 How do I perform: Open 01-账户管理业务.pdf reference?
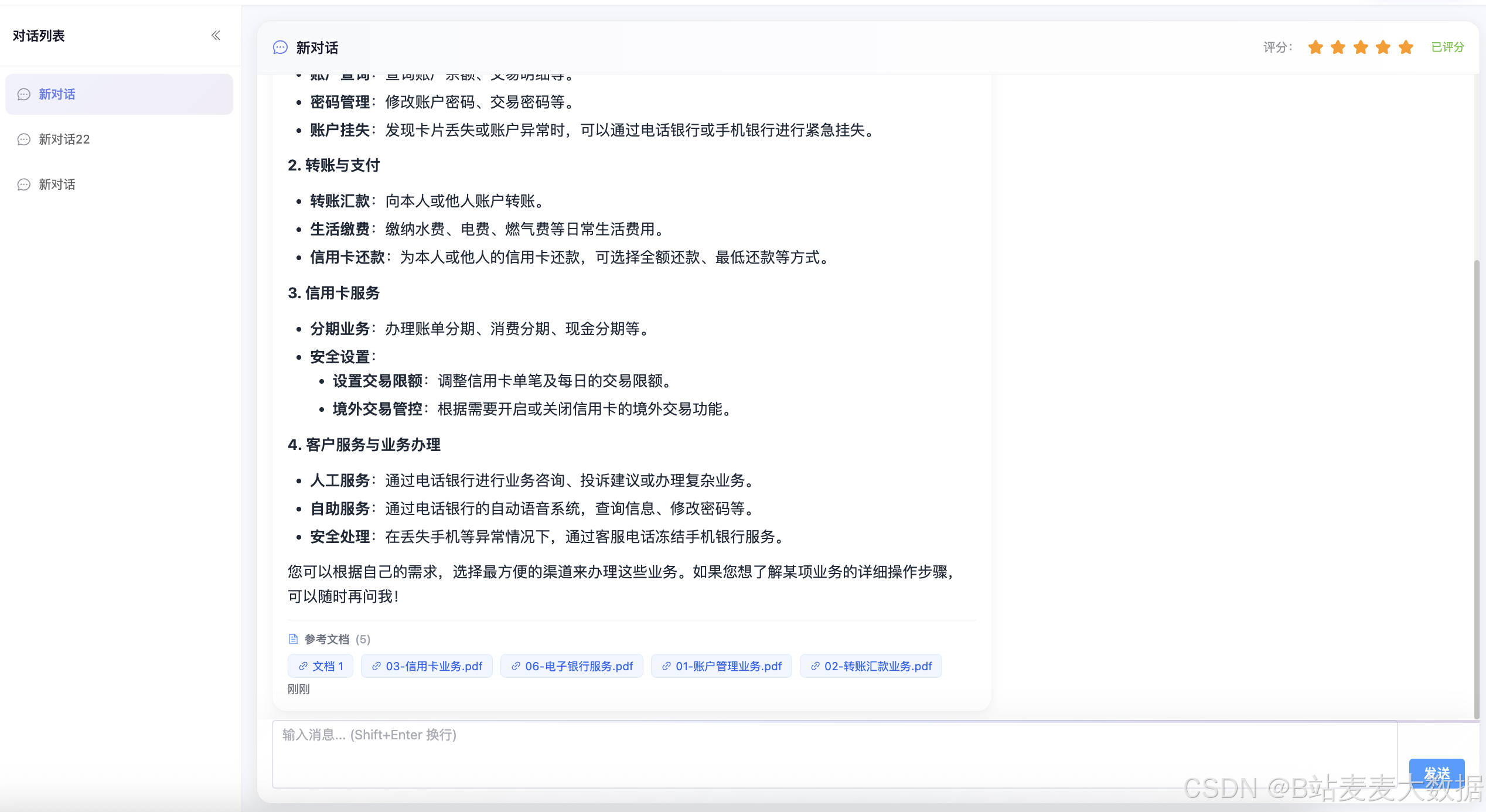tap(721, 666)
